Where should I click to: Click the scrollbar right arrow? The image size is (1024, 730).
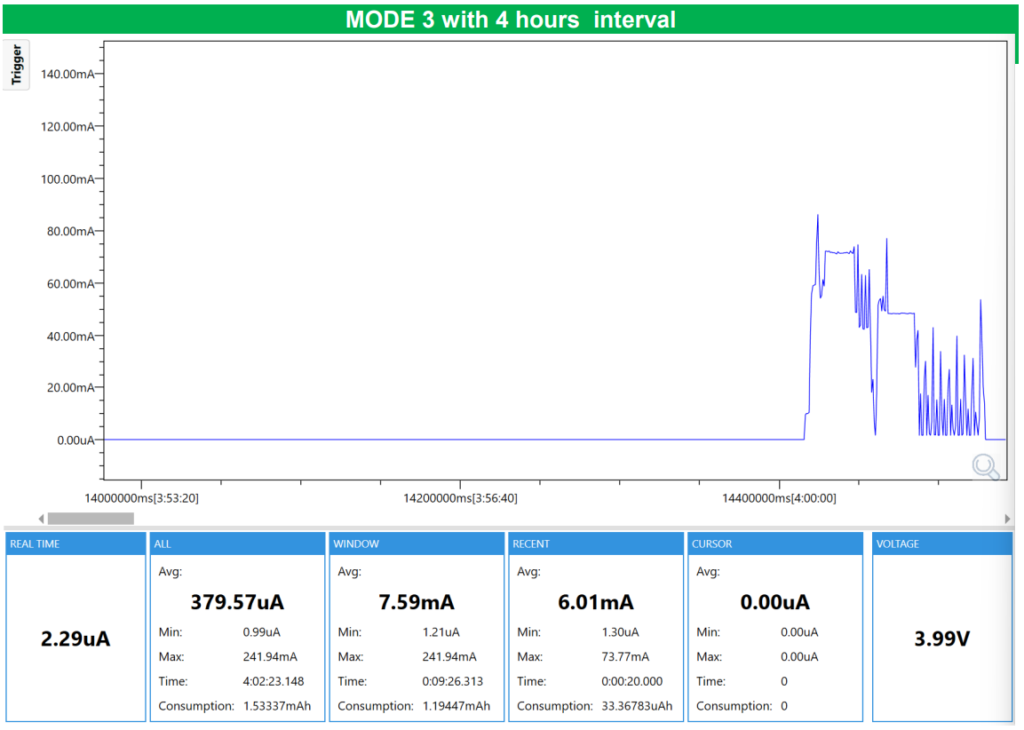(1007, 518)
